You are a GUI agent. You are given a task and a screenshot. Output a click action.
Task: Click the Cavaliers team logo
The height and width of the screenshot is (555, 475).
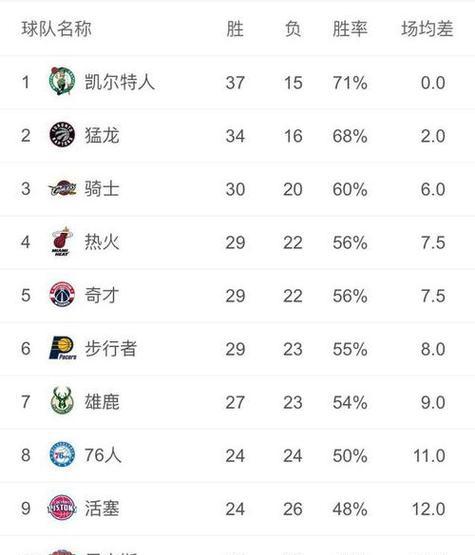(62, 188)
